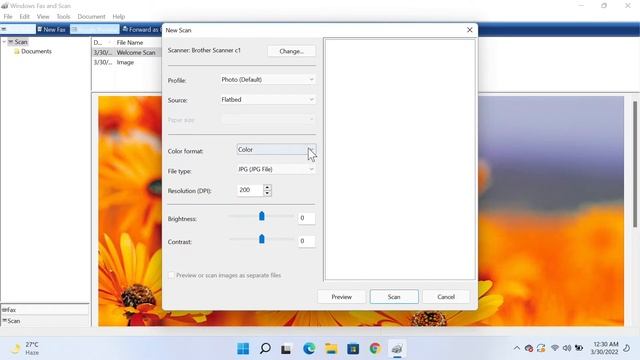This screenshot has width=640, height=360.
Task: Open the Edit menu
Action: pyautogui.click(x=24, y=17)
